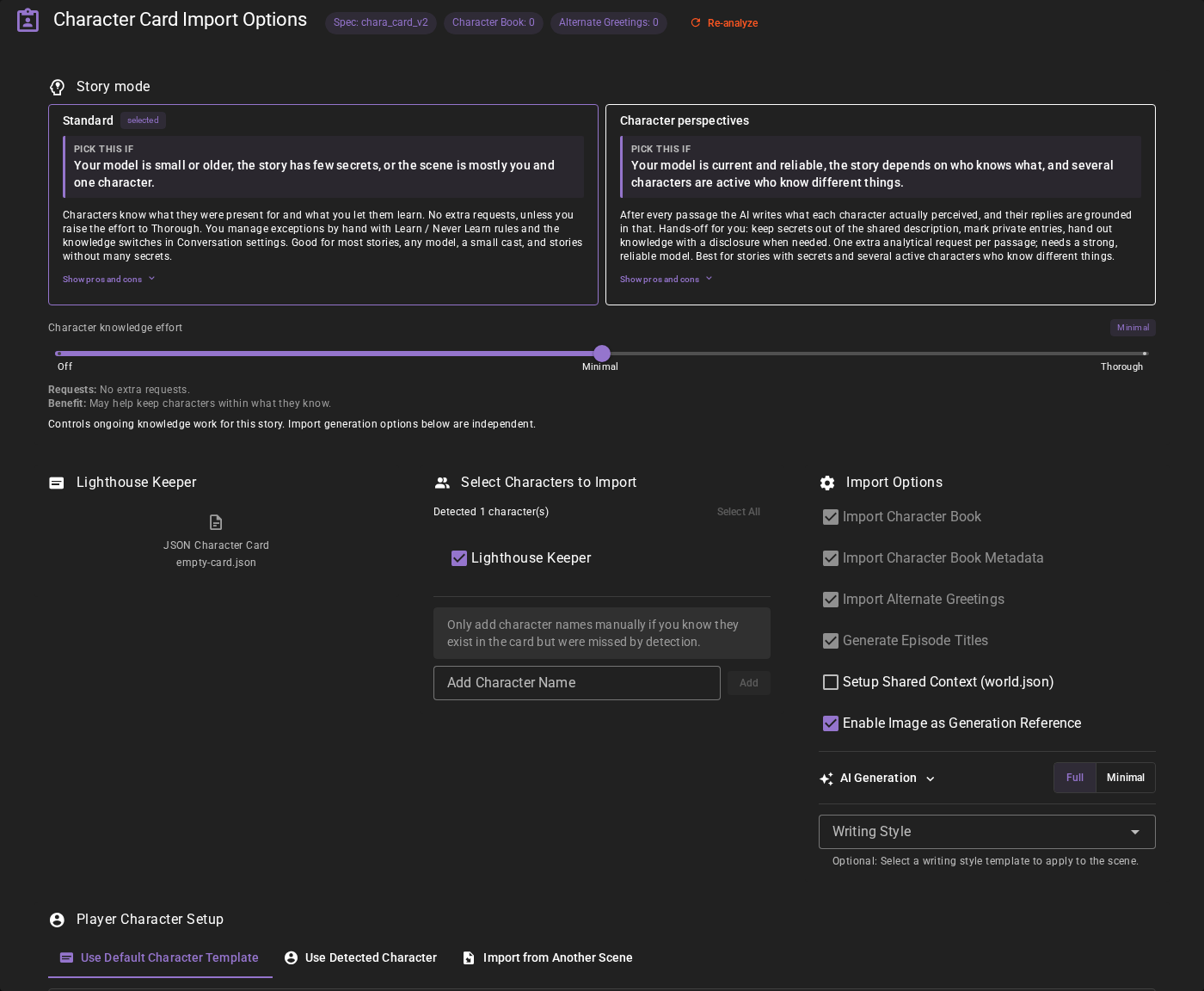This screenshot has height=991, width=1204.
Task: Disable Enable Image as Generation Reference checkbox
Action: click(x=831, y=723)
